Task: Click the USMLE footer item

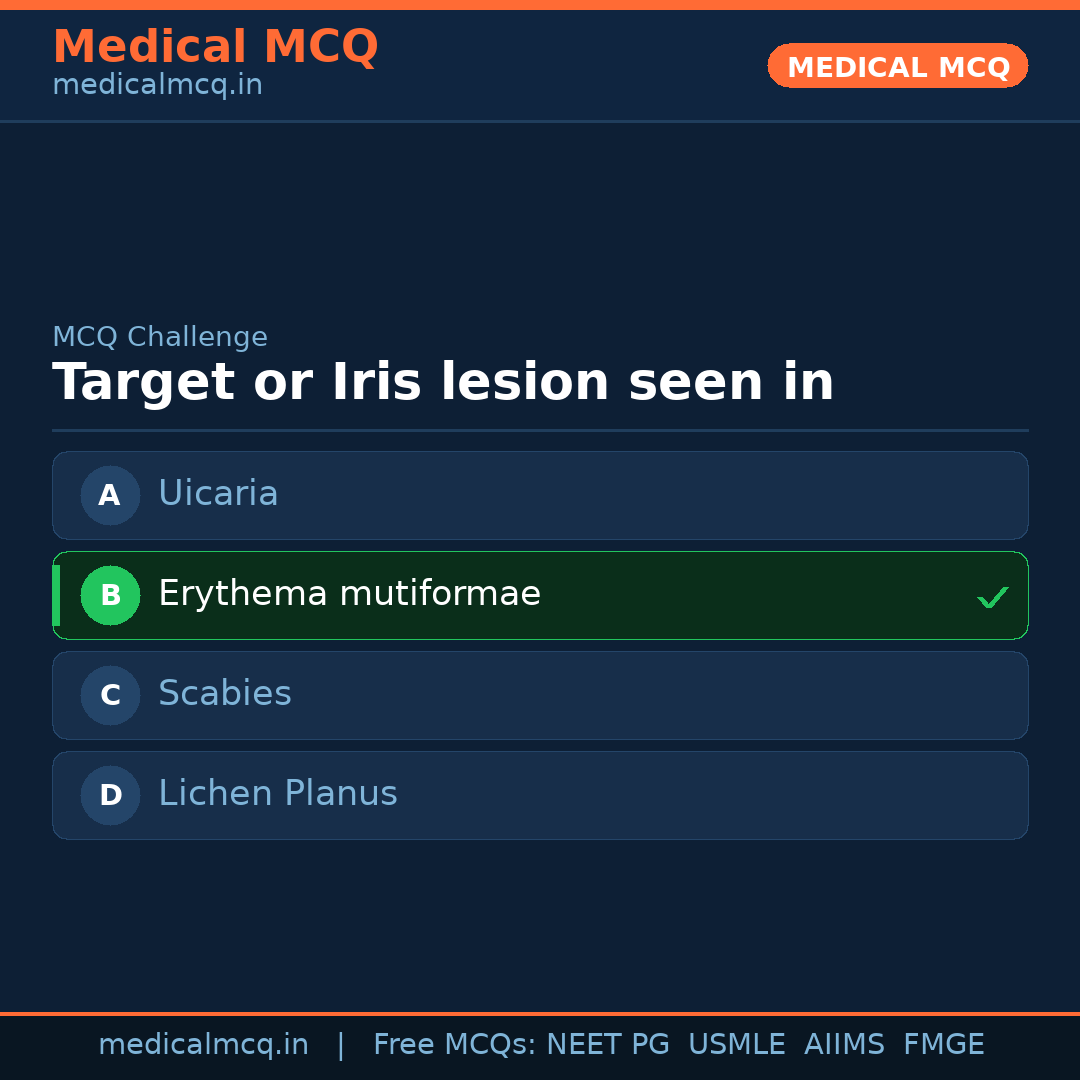Action: [x=737, y=1044]
